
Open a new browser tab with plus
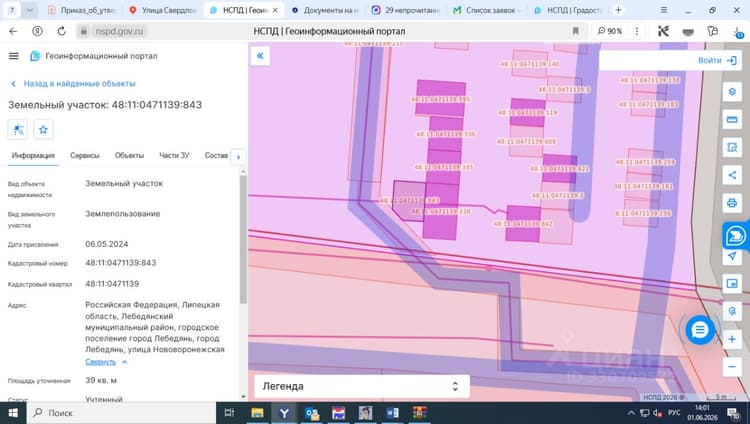point(618,10)
